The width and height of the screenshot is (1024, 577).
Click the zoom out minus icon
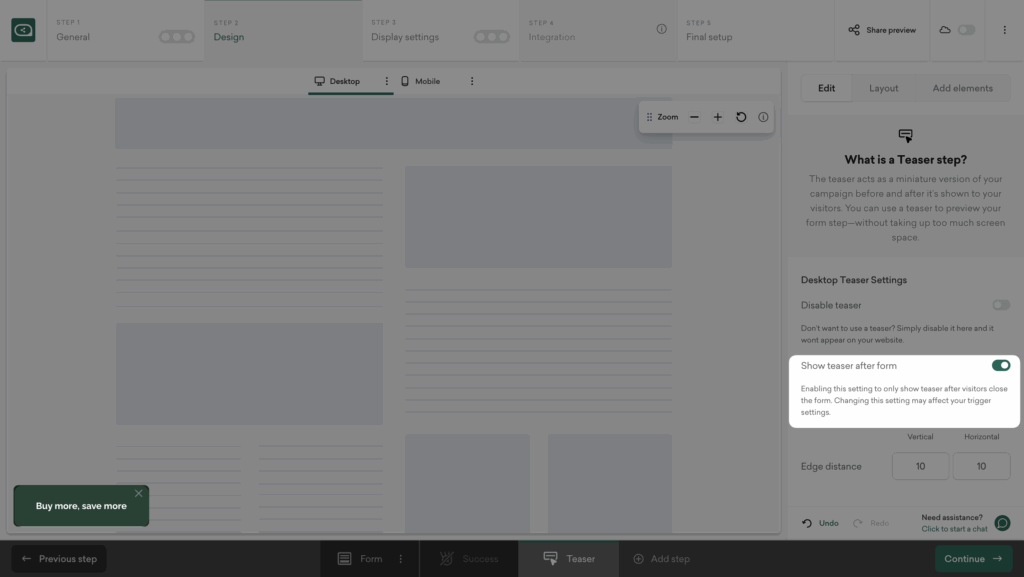pyautogui.click(x=694, y=117)
